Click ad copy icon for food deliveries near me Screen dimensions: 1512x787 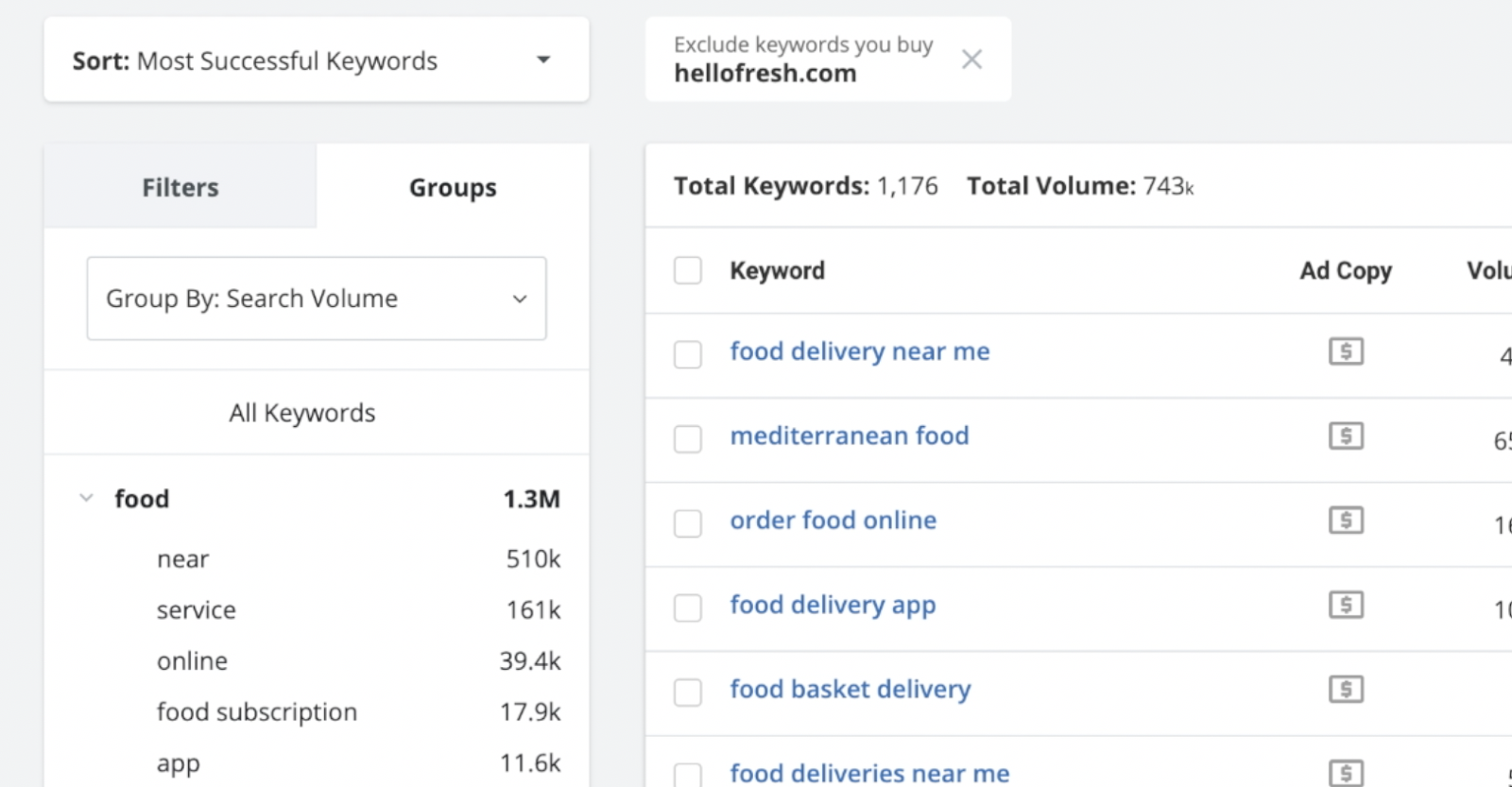[1346, 772]
